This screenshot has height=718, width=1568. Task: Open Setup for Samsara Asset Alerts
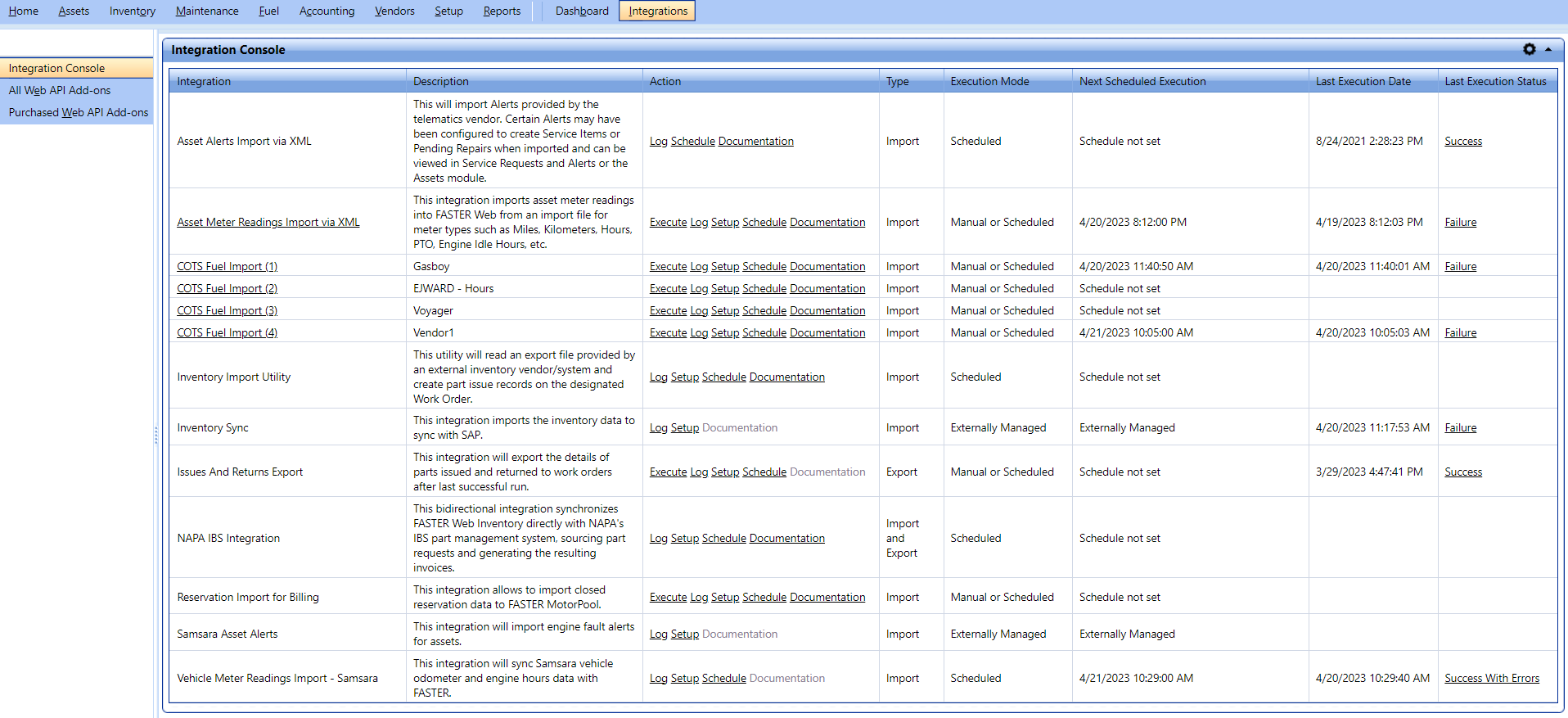(685, 634)
